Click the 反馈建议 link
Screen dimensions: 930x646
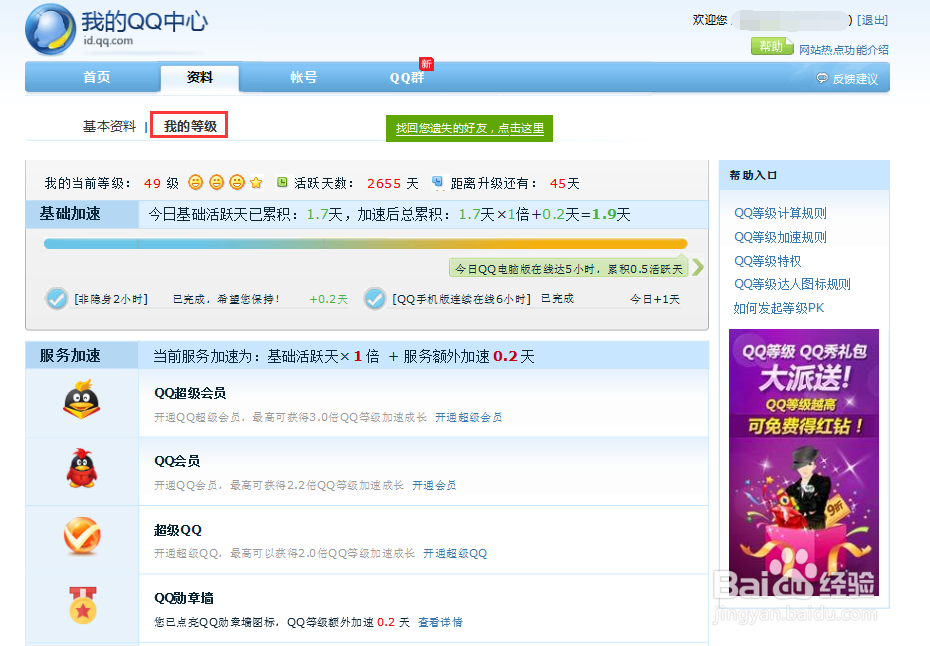click(x=855, y=79)
